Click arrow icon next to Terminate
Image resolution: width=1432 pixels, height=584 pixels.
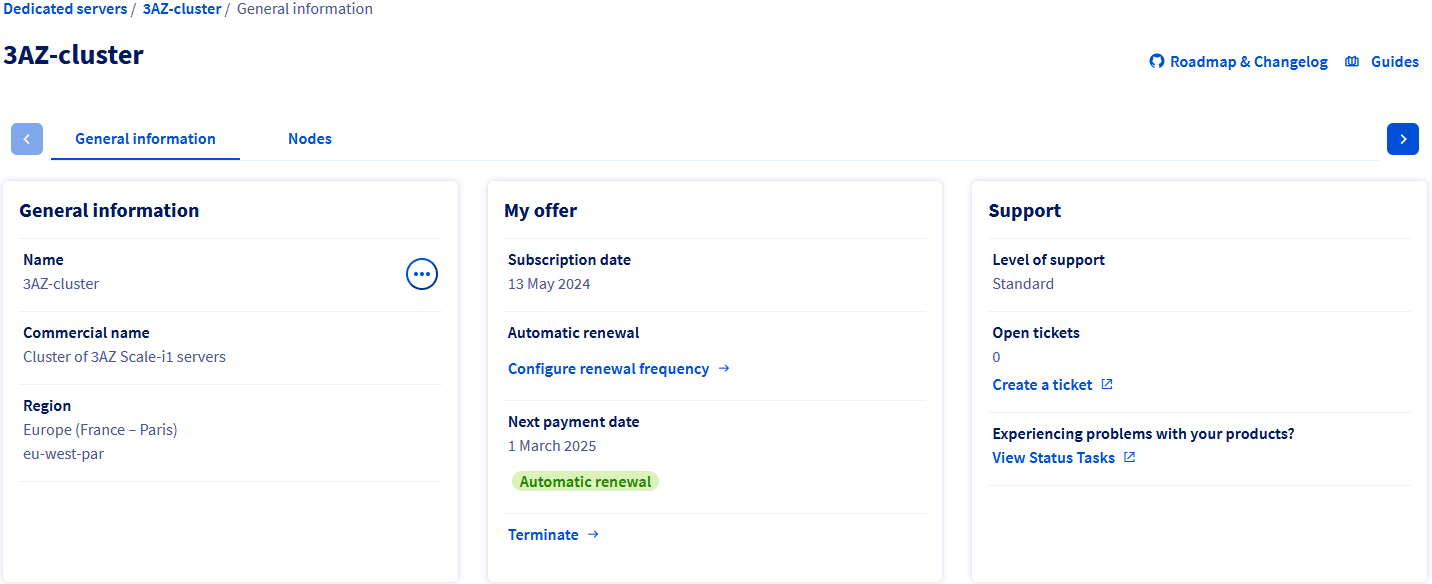[x=593, y=534]
